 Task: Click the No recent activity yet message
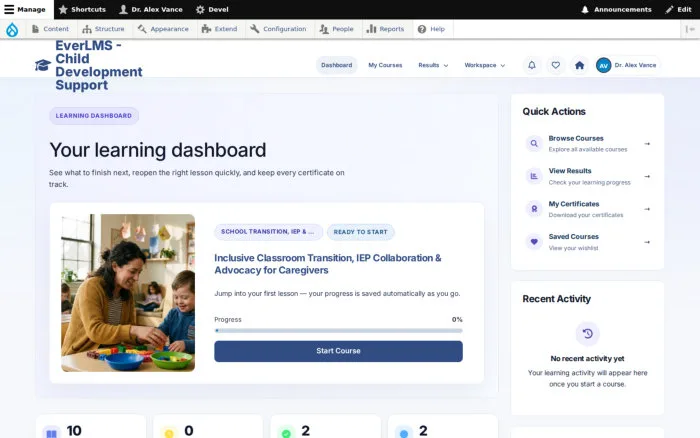pos(588,359)
